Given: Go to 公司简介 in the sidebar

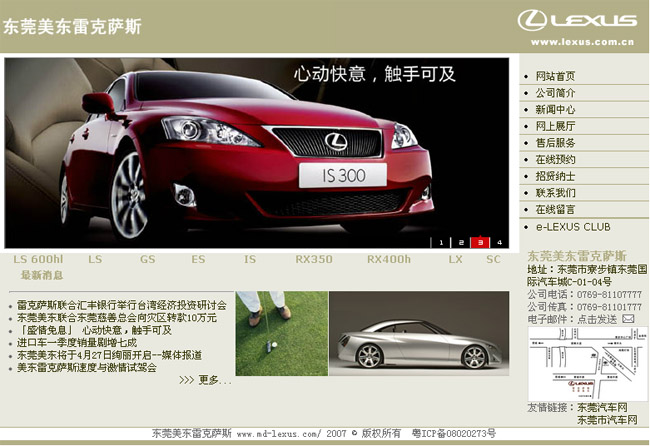Looking at the screenshot, I should point(554,93).
